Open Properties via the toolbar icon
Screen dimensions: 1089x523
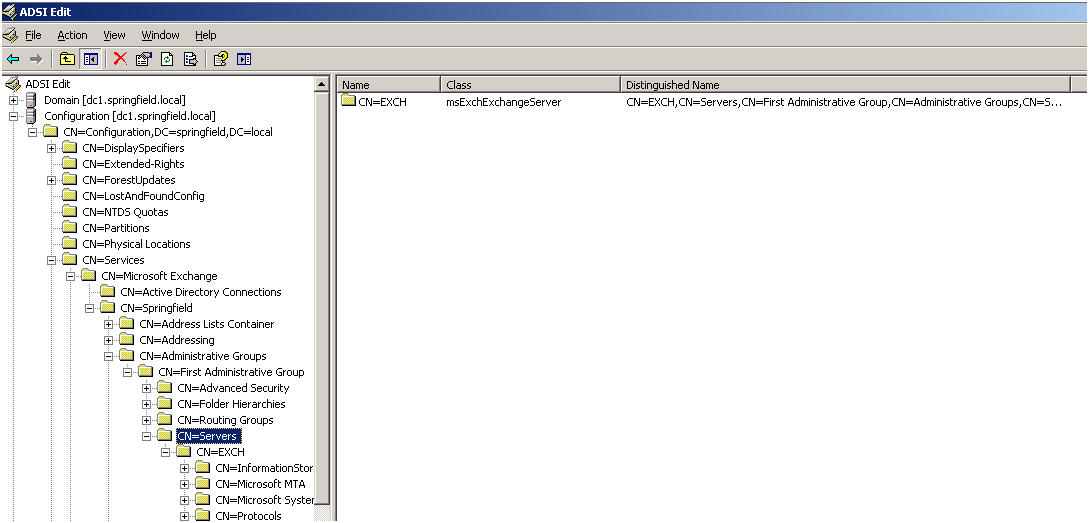pyautogui.click(x=144, y=60)
